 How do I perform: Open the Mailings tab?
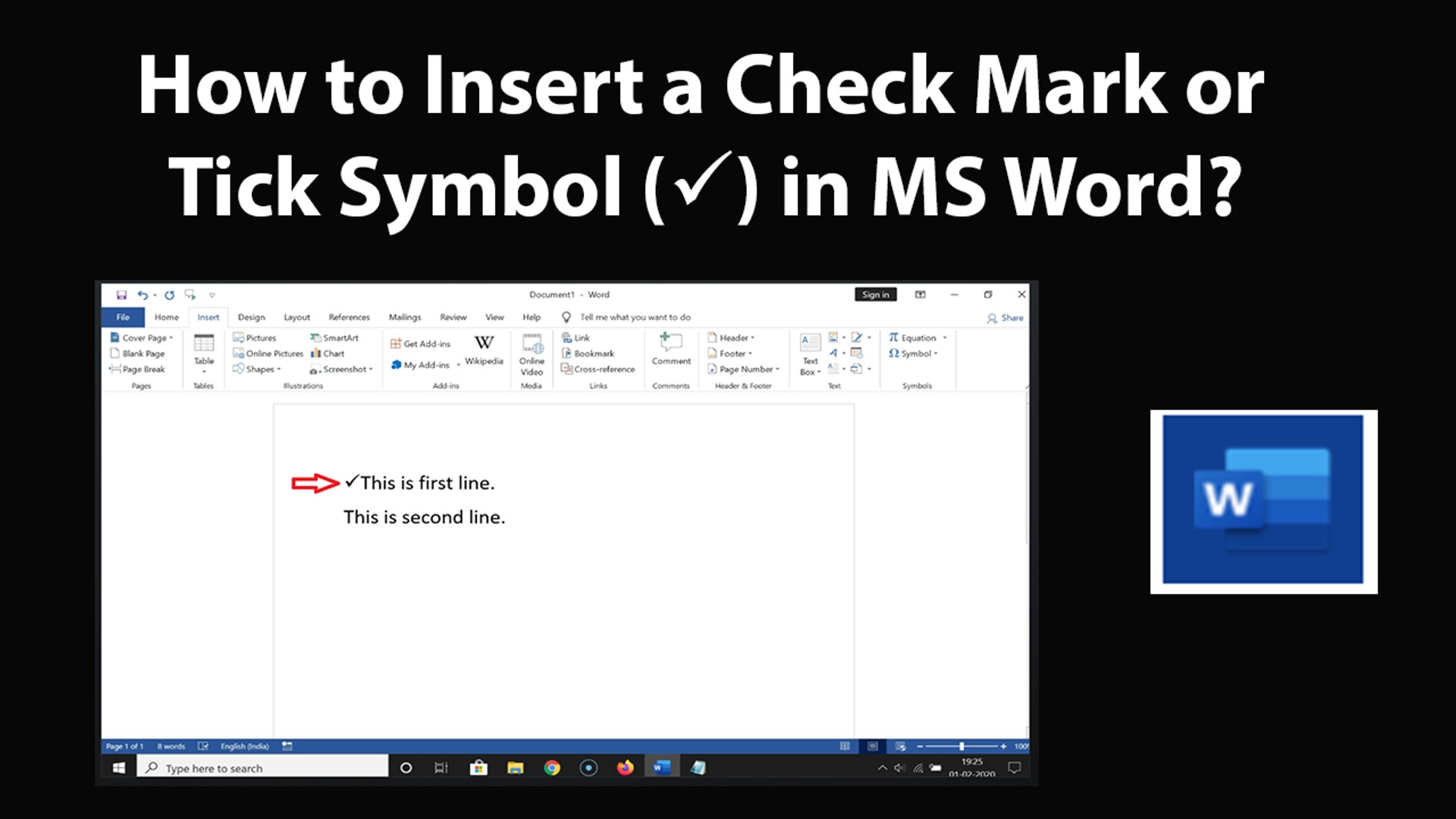(404, 317)
